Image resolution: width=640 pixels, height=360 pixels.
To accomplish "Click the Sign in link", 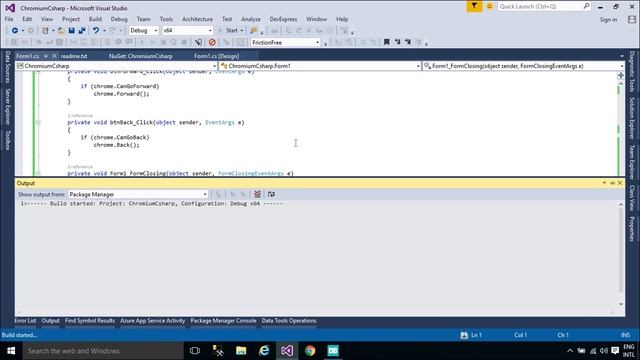I will (608, 20).
